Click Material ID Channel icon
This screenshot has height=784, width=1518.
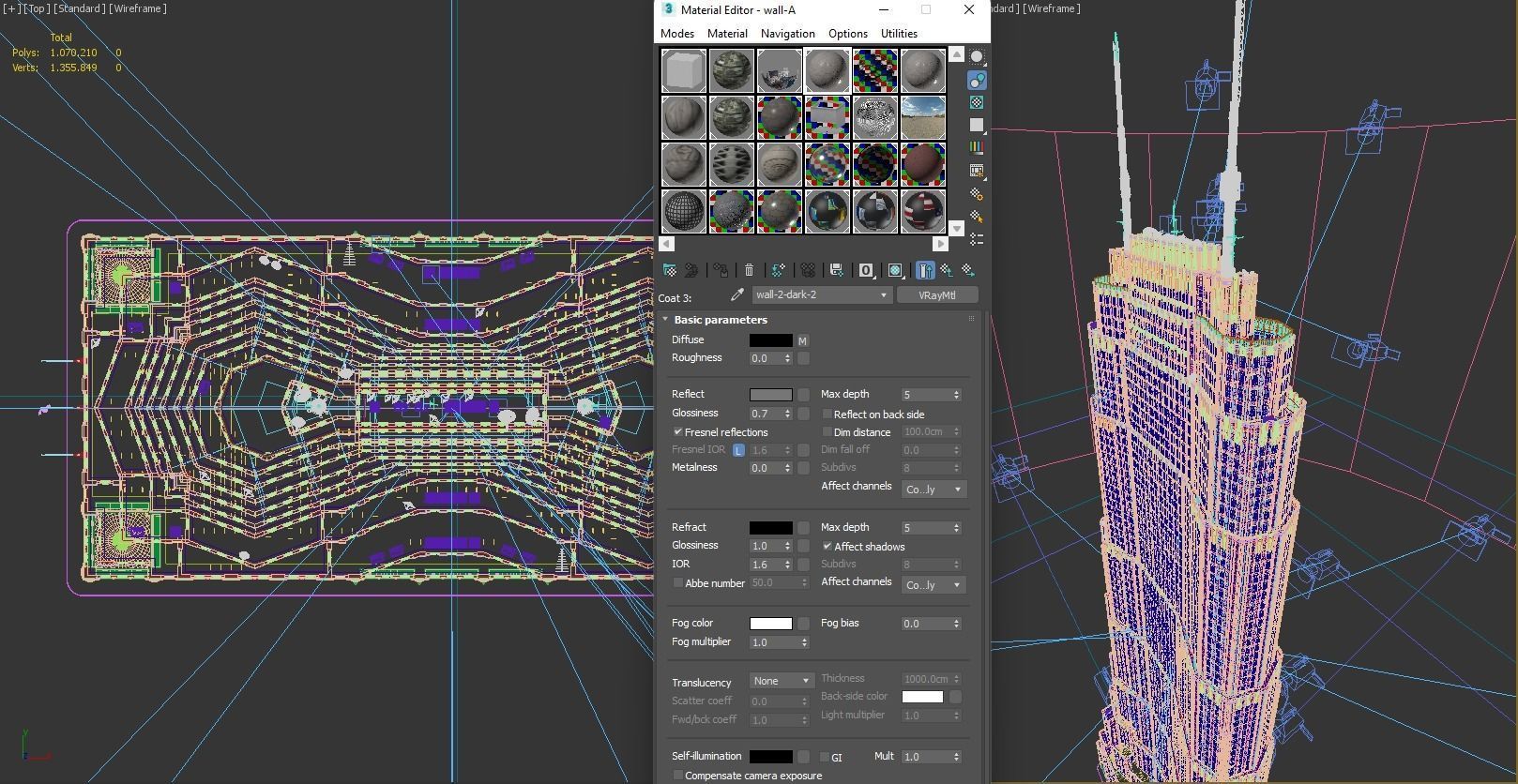[x=866, y=270]
